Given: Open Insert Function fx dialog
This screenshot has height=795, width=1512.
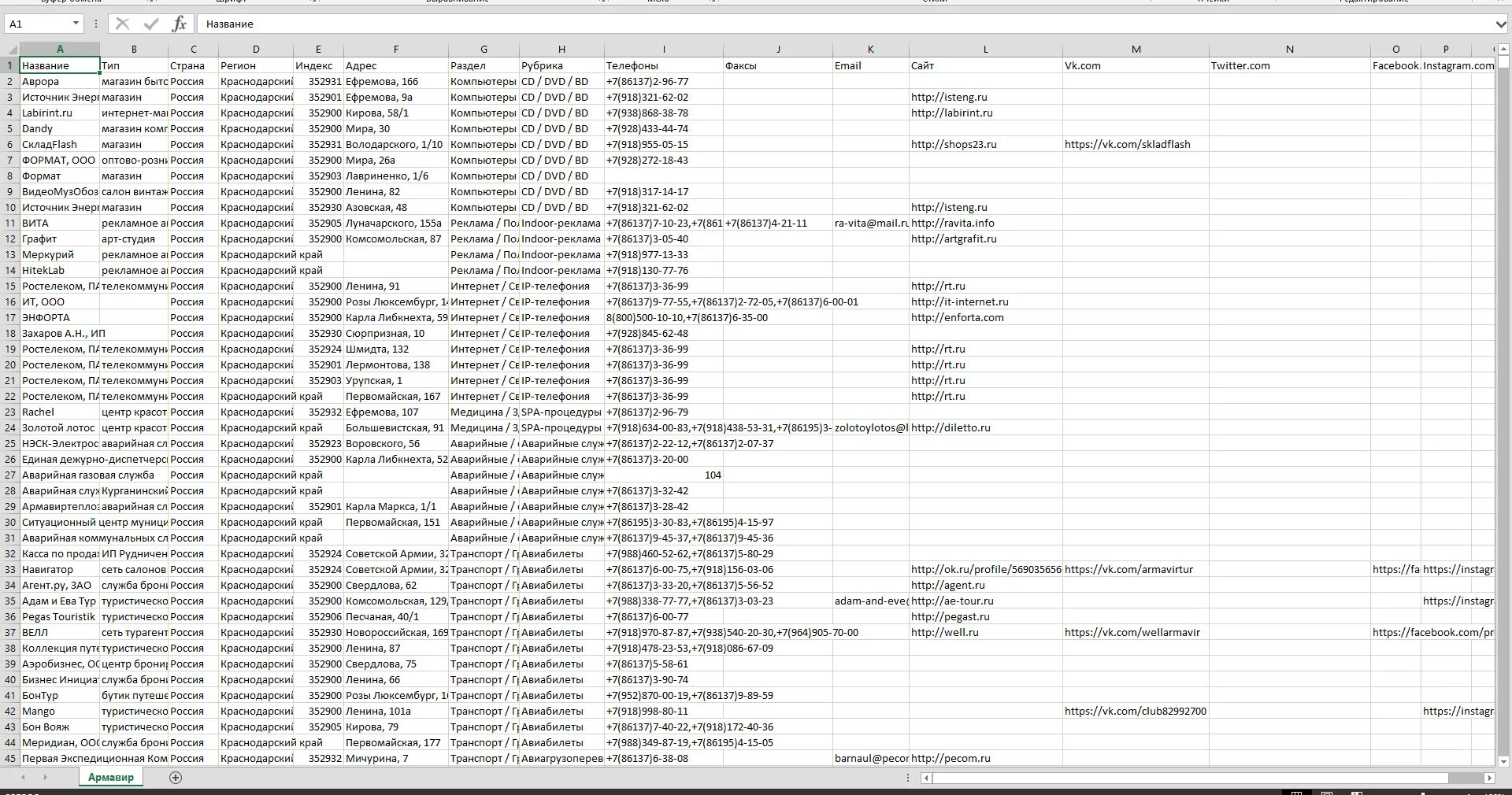Looking at the screenshot, I should 180,24.
